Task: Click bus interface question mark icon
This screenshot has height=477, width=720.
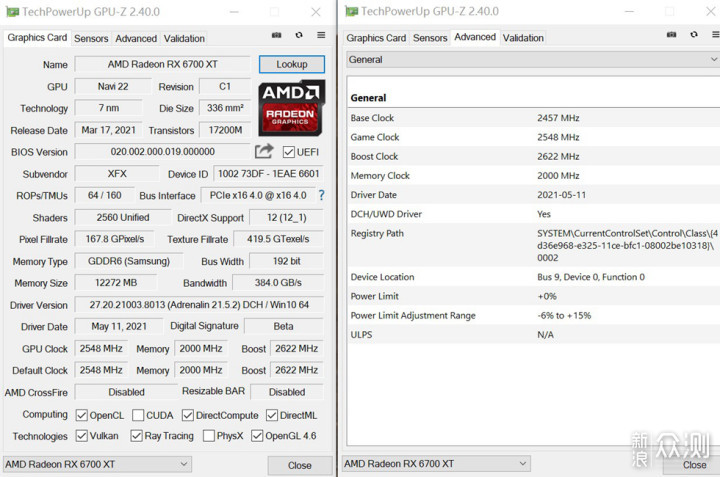Action: (x=321, y=195)
